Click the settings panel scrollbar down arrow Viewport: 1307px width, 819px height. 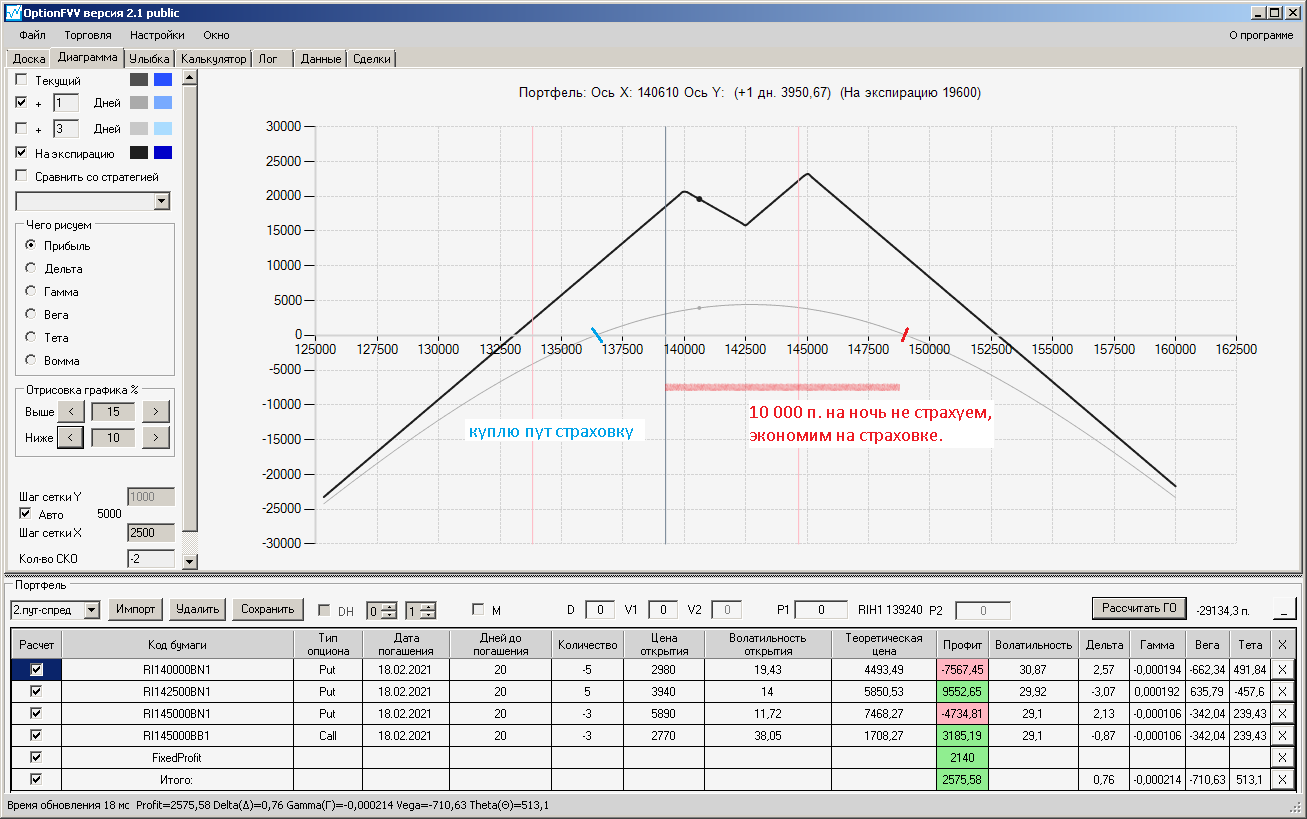tap(190, 561)
